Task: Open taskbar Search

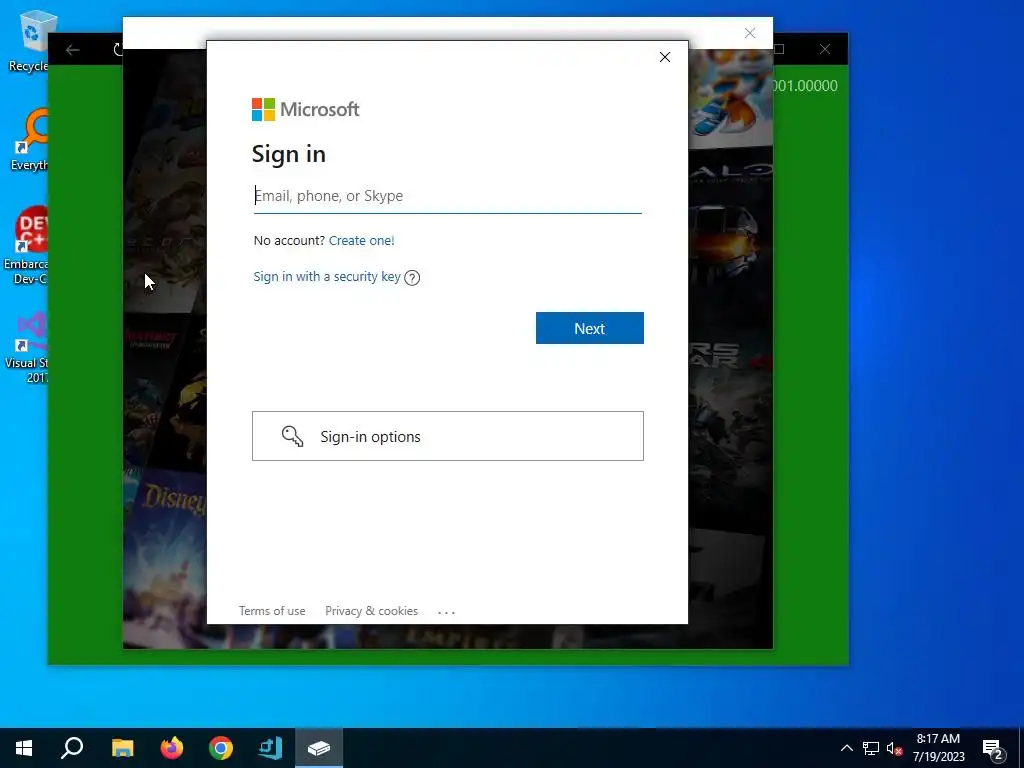Action: click(x=72, y=748)
